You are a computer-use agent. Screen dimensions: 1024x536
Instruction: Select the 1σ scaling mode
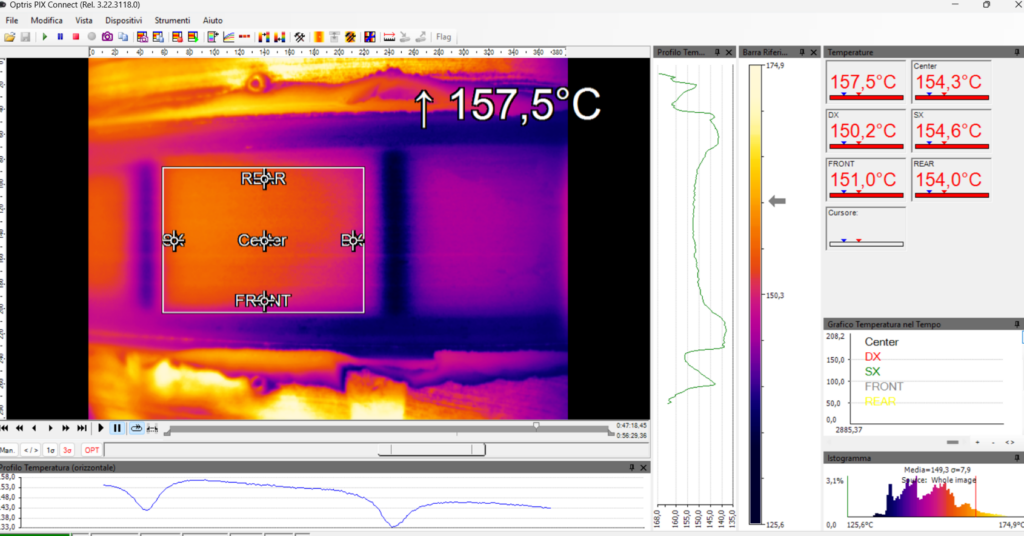click(x=50, y=450)
